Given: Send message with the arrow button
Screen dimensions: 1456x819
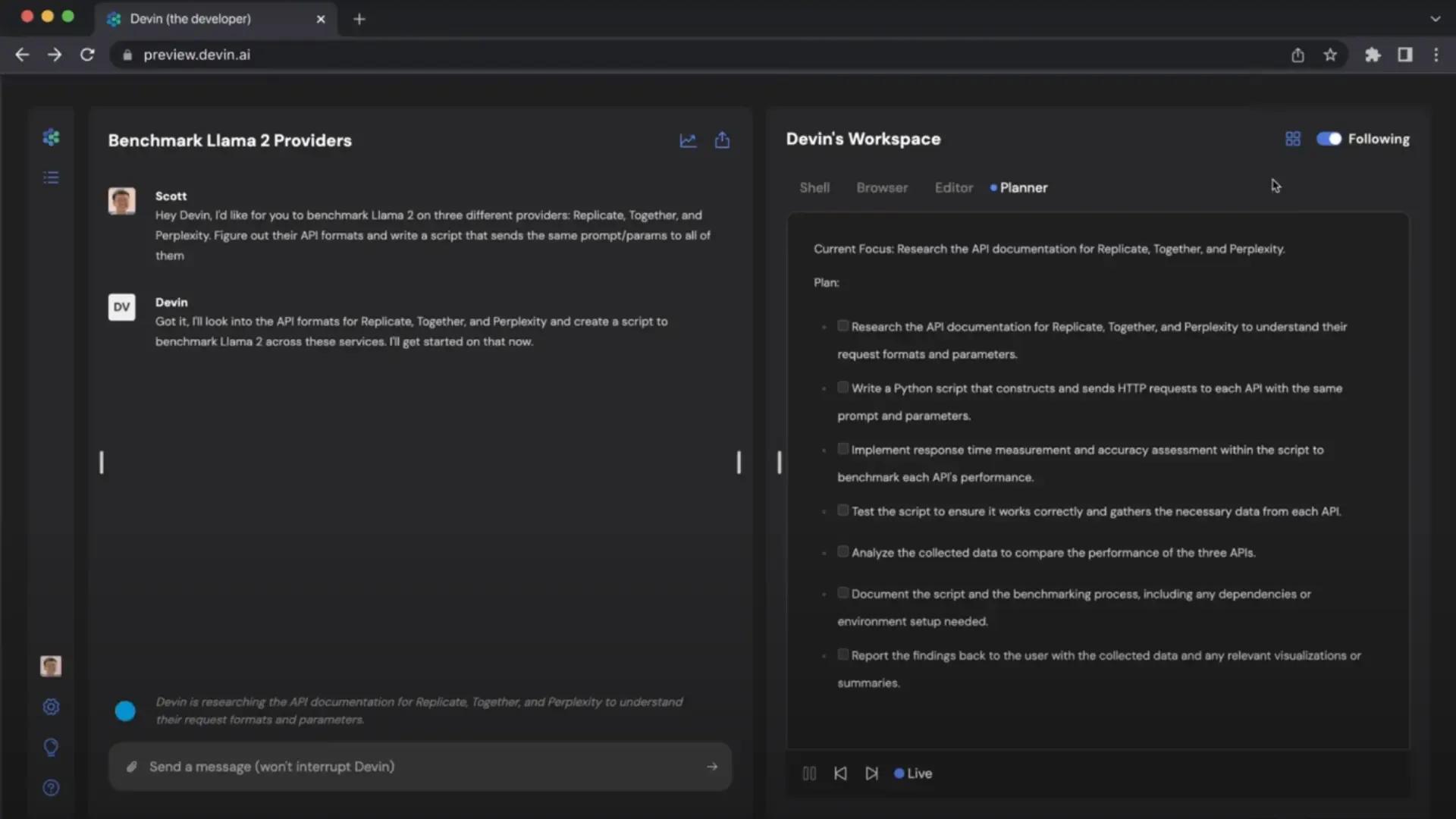Looking at the screenshot, I should [x=712, y=767].
